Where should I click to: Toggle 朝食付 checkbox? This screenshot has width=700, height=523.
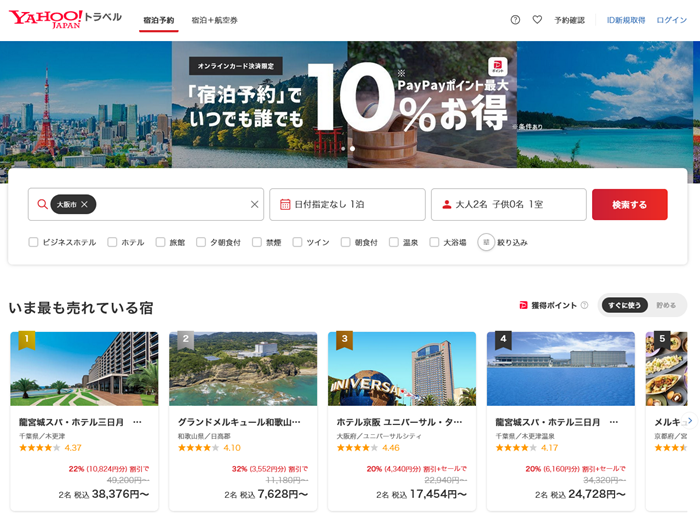click(x=346, y=242)
